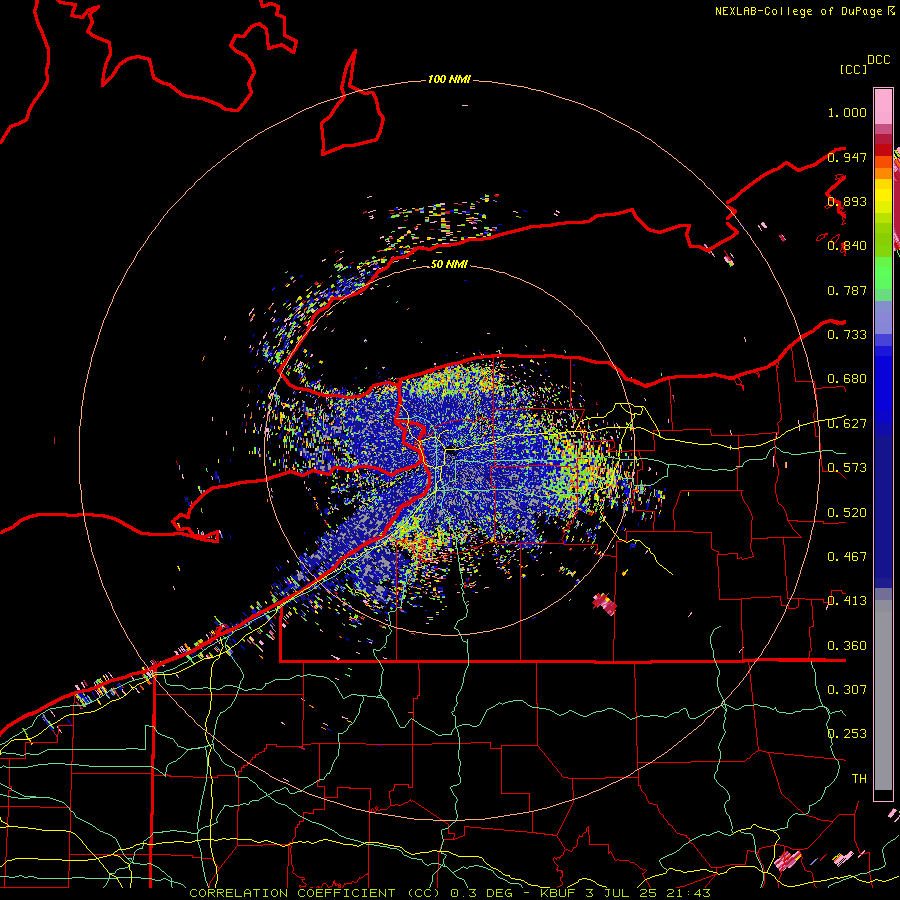Click the 0.627 scale value
The height and width of the screenshot is (900, 900).
[x=847, y=424]
